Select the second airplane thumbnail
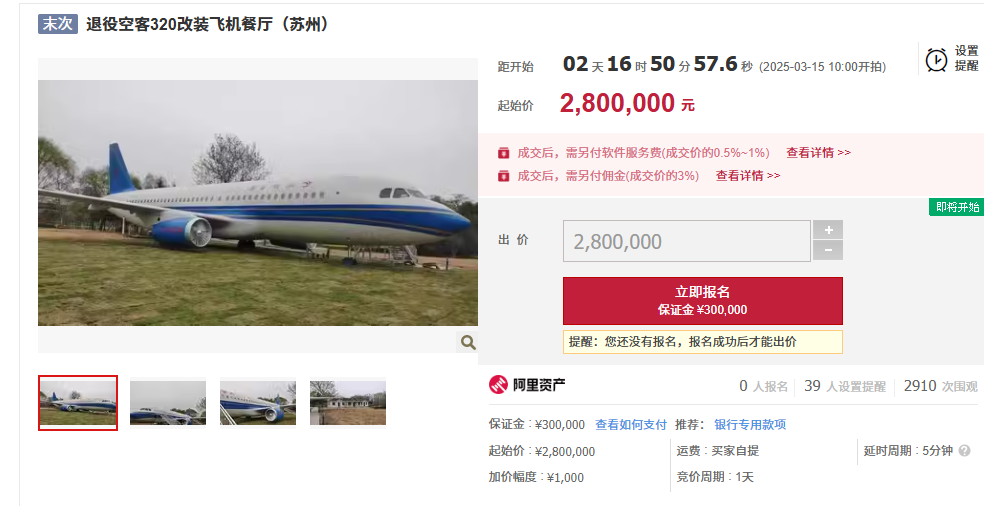Screen dimensions: 984x506 tap(168, 403)
